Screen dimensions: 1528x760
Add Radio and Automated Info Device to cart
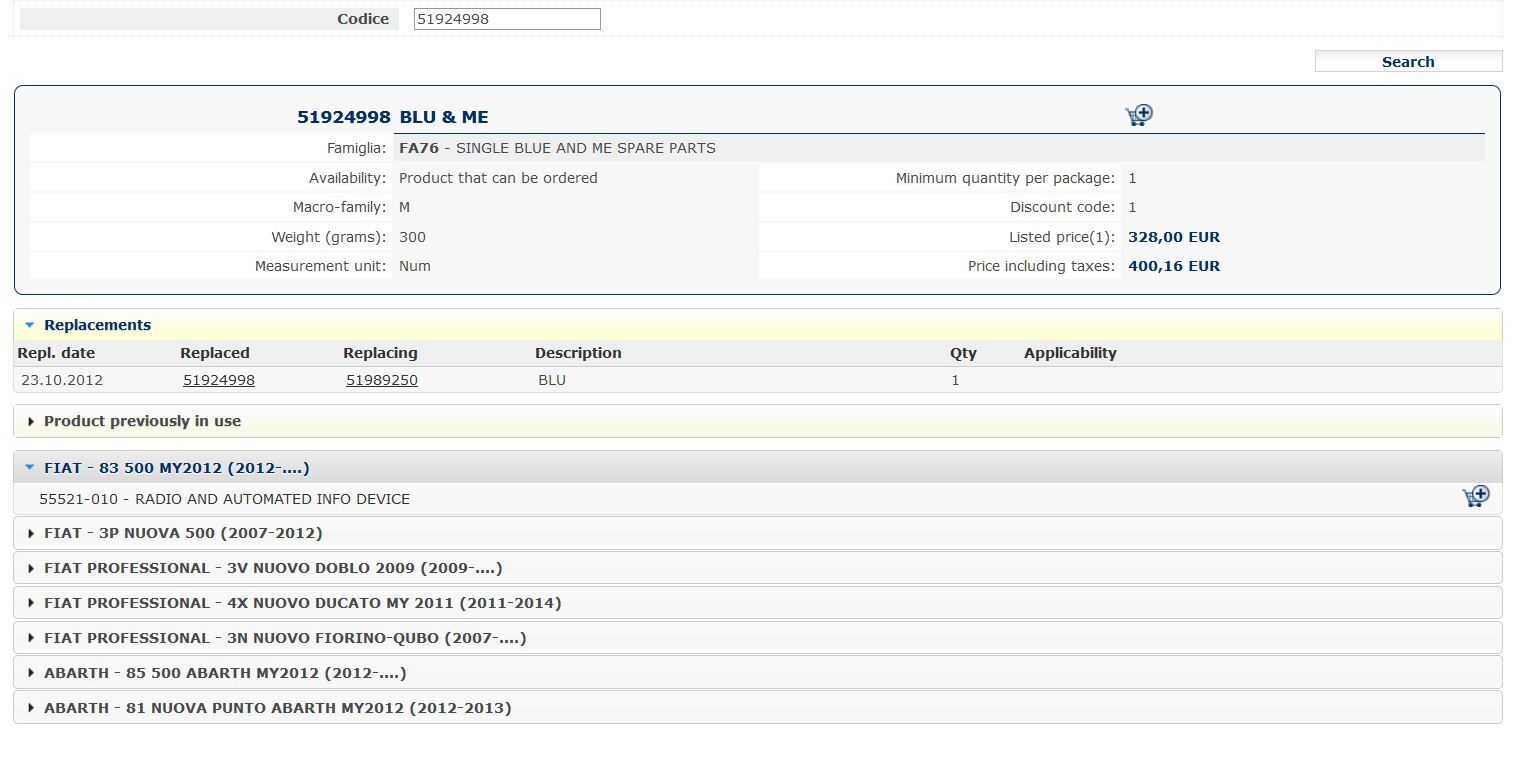point(1476,497)
